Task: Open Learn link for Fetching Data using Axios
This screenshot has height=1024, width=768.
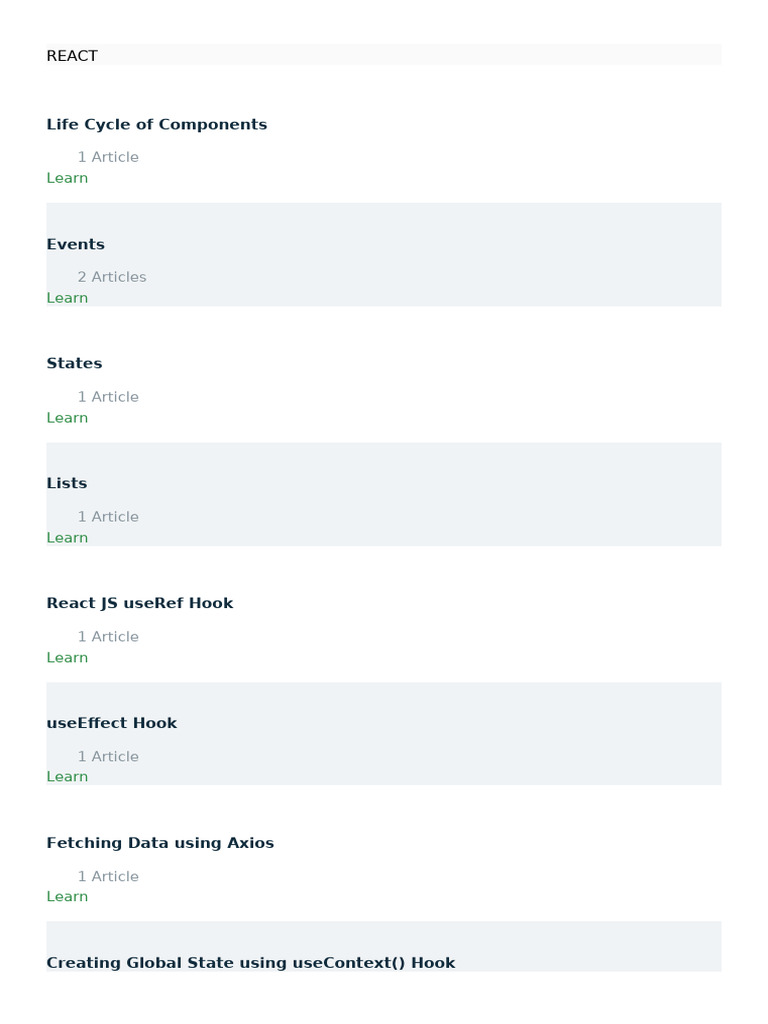Action: coord(67,897)
